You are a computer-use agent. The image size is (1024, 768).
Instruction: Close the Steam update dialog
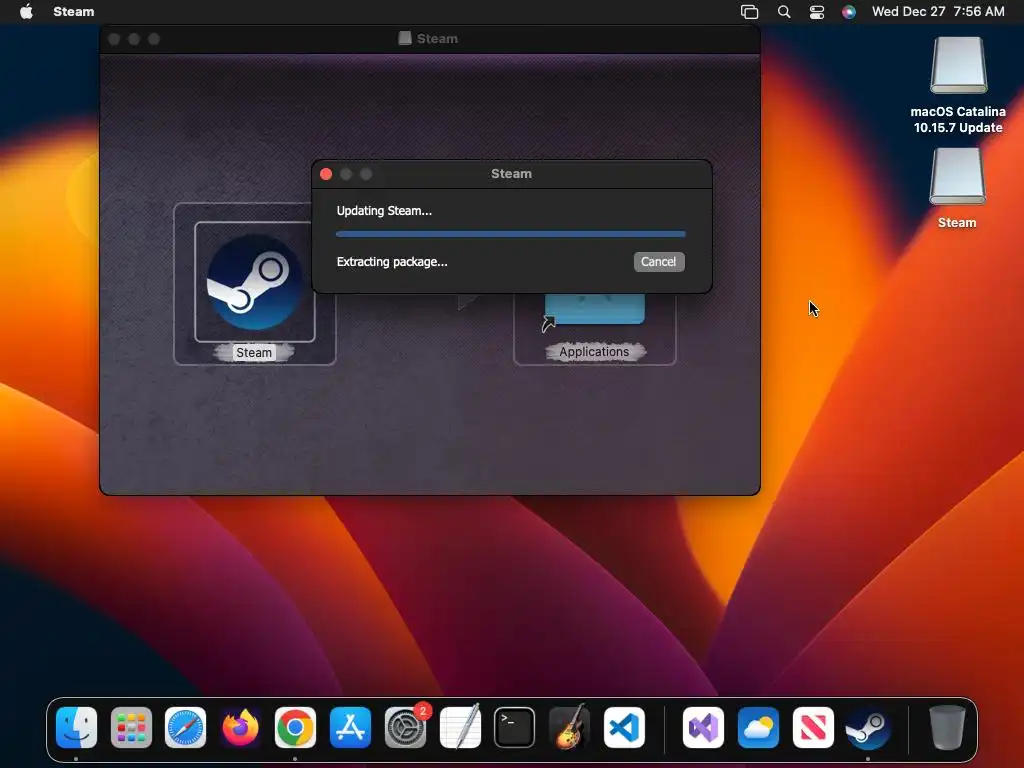[326, 174]
